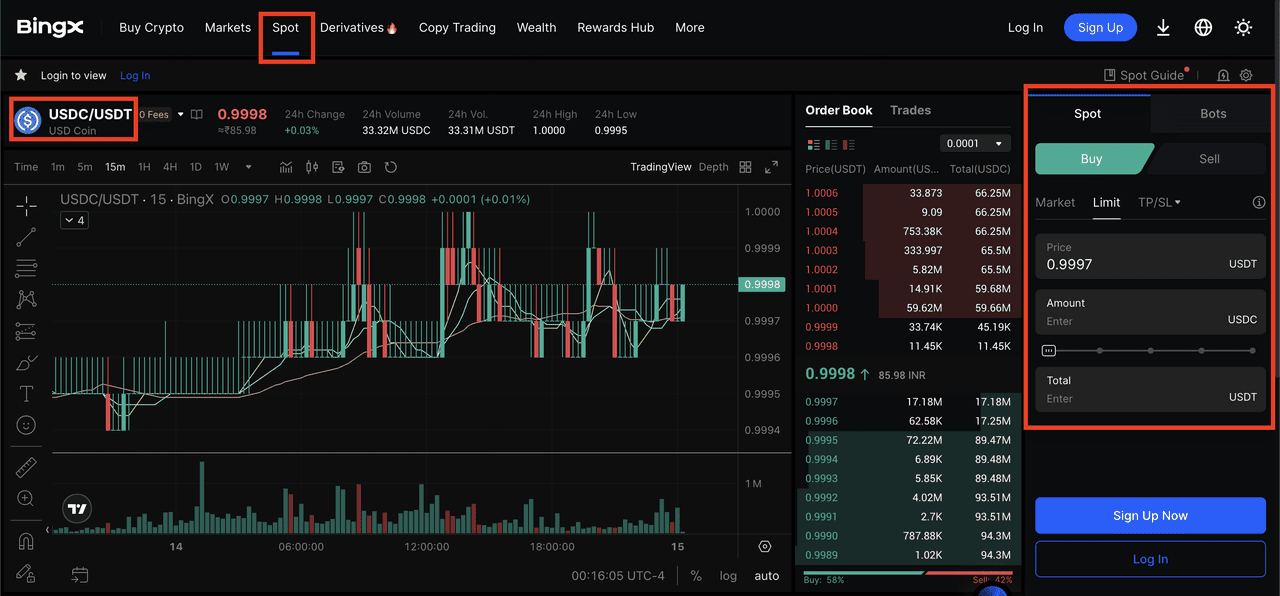Collapse the indicator legend showing 4
The width and height of the screenshot is (1280, 596).
click(75, 220)
